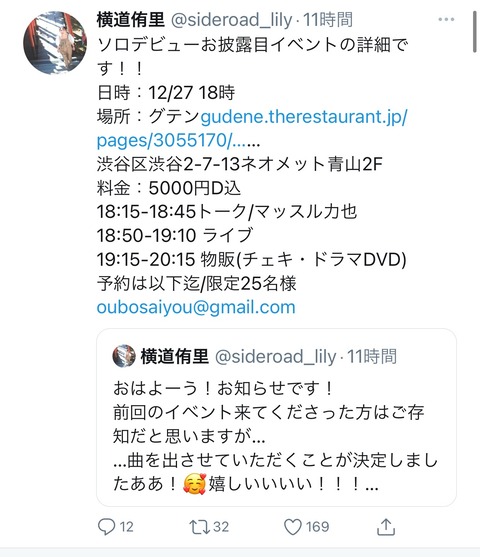View the 12 replies count

(126, 527)
